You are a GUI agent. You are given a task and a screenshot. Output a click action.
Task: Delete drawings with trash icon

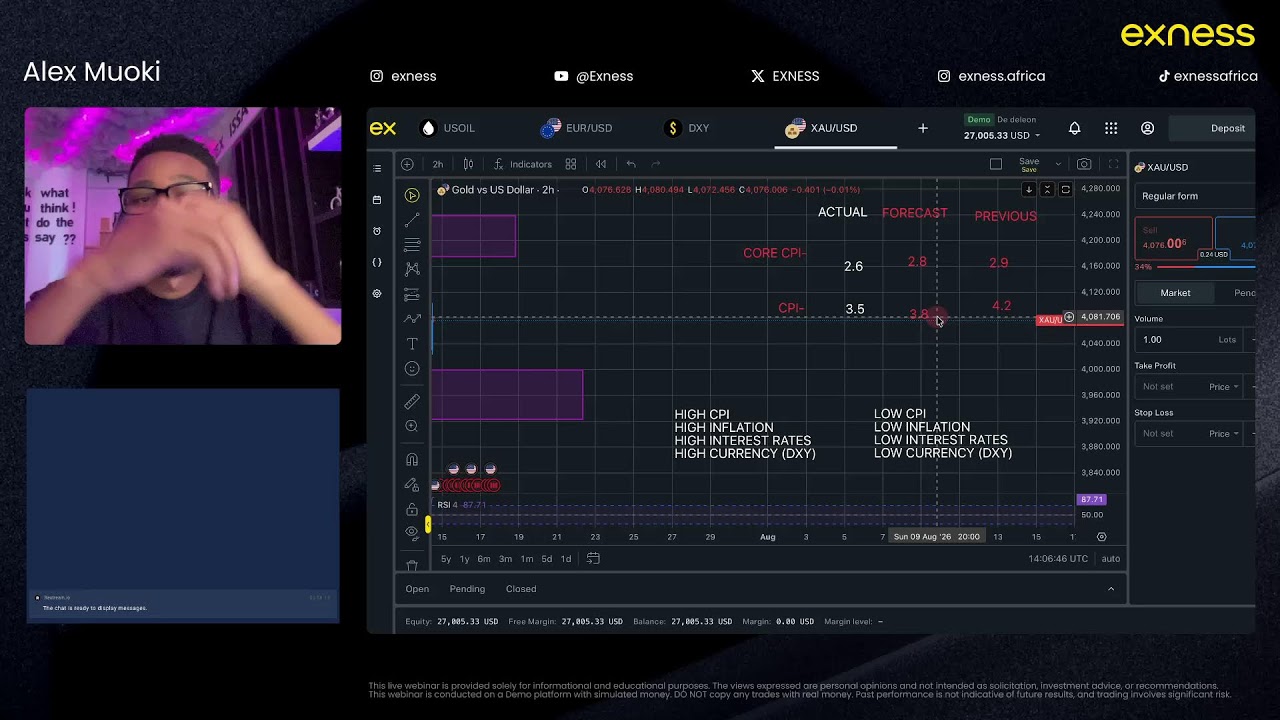coord(412,565)
